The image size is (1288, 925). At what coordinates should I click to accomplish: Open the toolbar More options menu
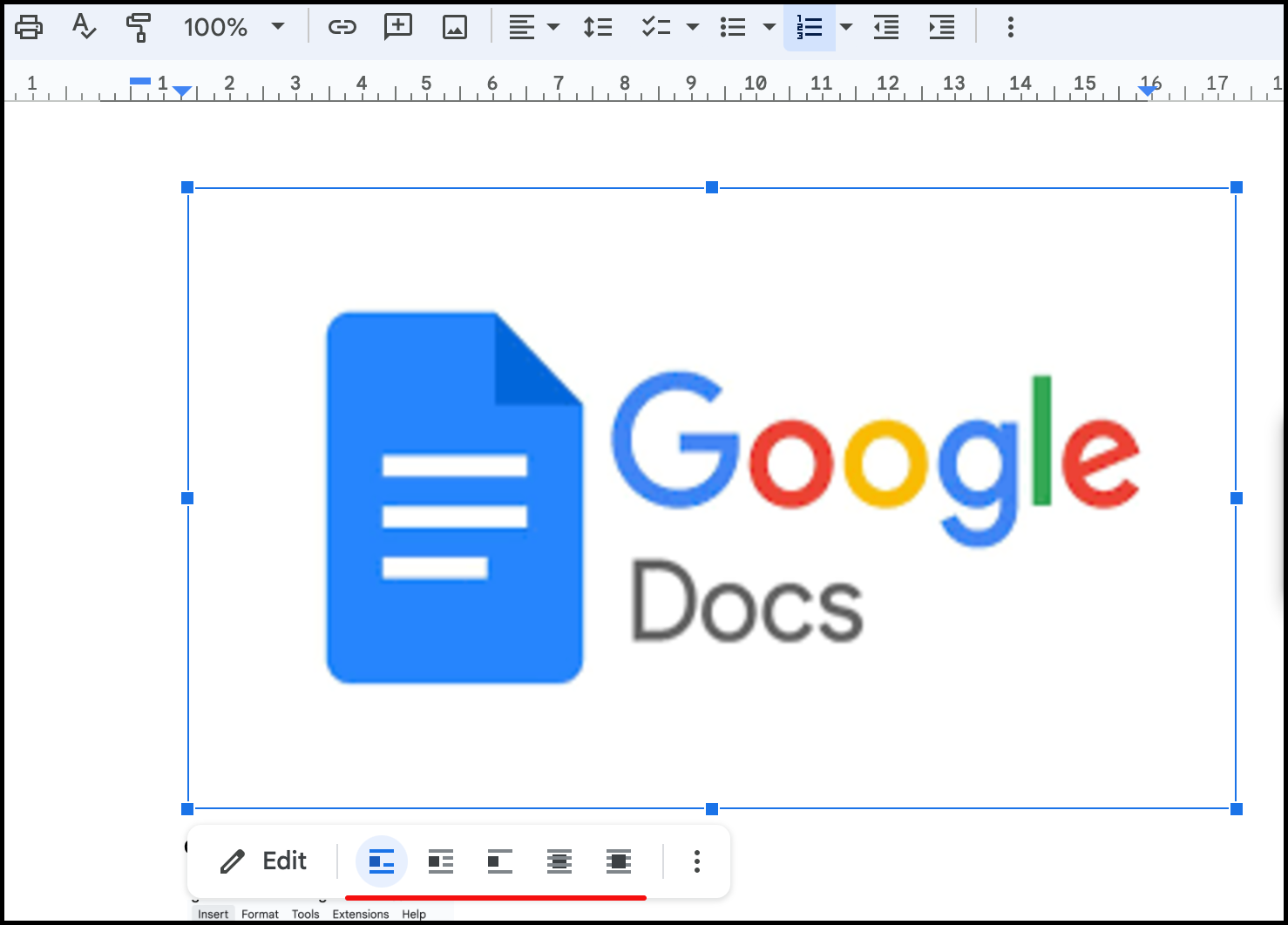(1011, 27)
